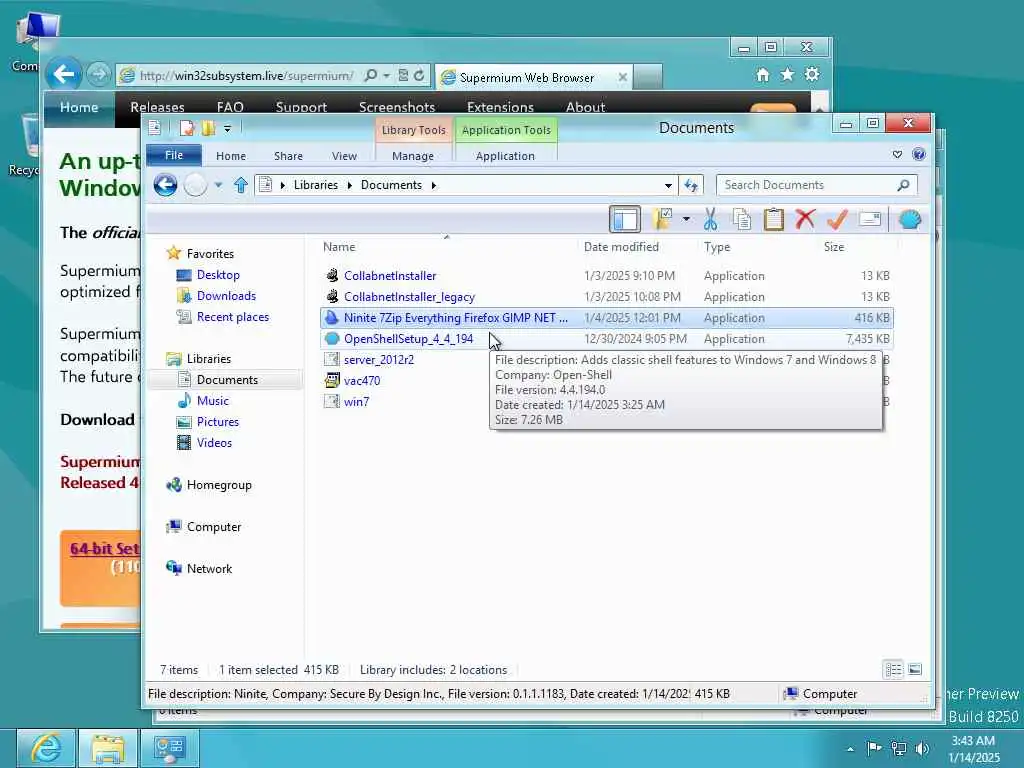Copy selection using the copy icon
The image size is (1024, 768).
click(742, 219)
